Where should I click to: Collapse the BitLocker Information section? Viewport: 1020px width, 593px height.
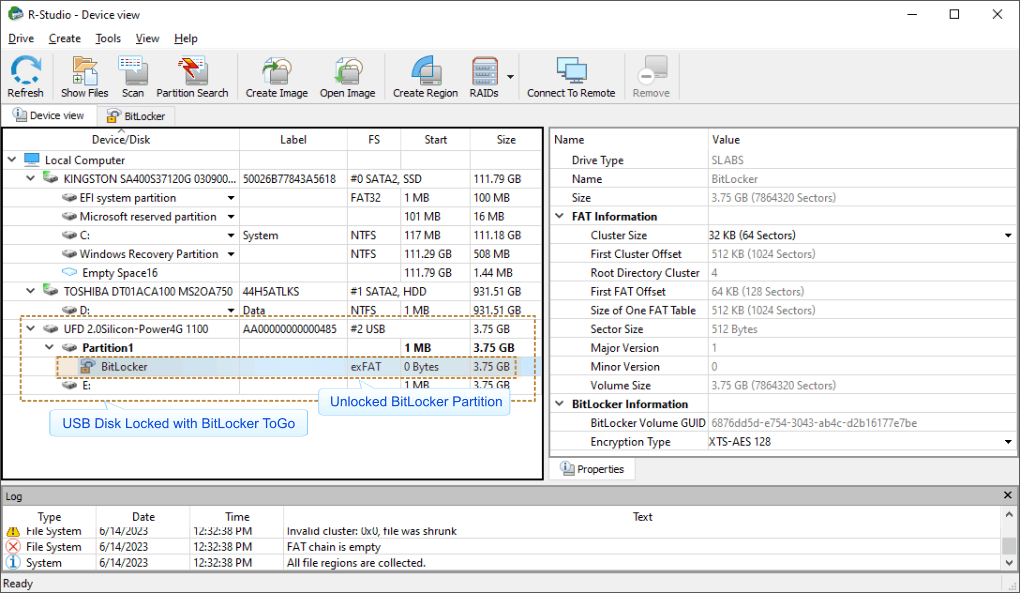click(559, 404)
